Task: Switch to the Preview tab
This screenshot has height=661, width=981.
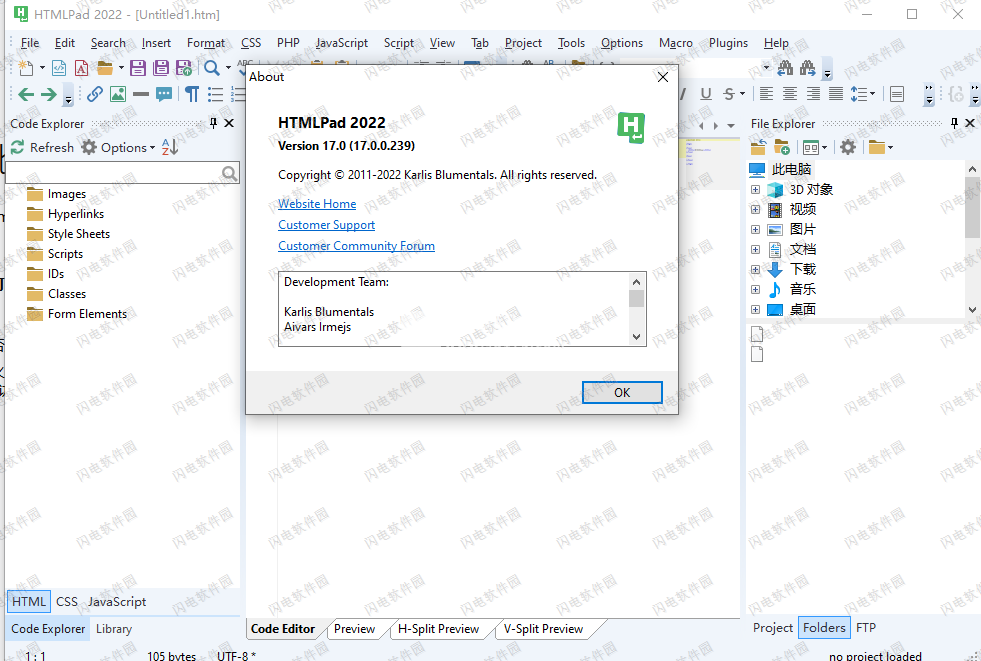Action: coord(354,628)
